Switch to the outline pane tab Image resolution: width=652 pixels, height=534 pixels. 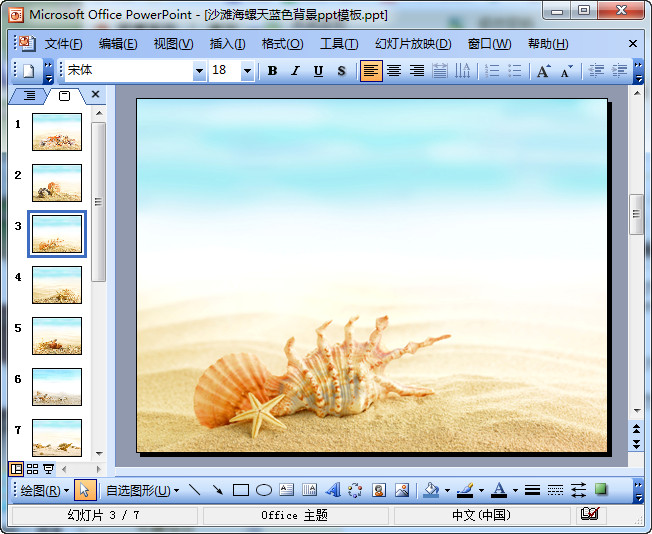29,95
